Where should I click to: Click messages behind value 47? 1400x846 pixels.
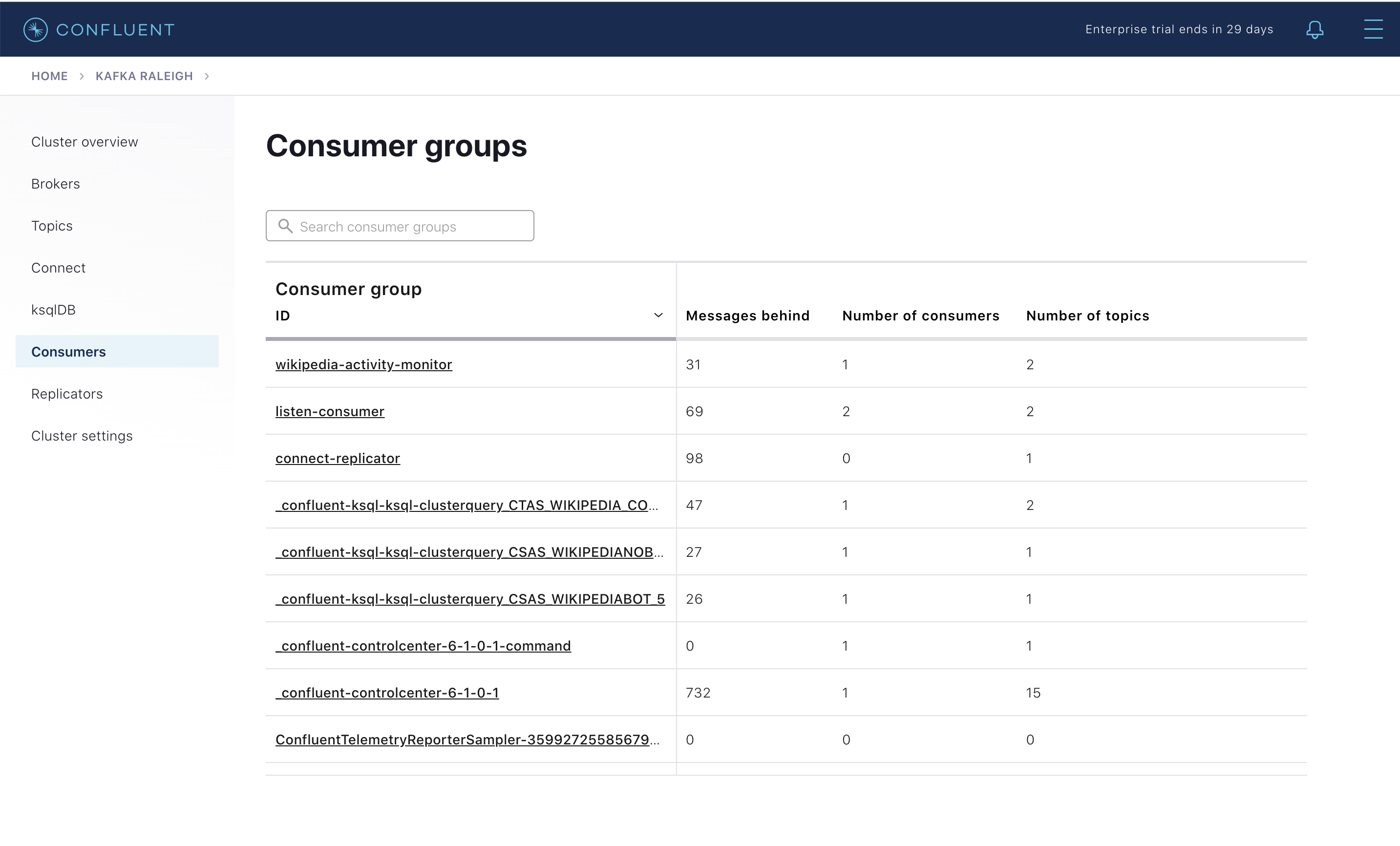point(694,506)
